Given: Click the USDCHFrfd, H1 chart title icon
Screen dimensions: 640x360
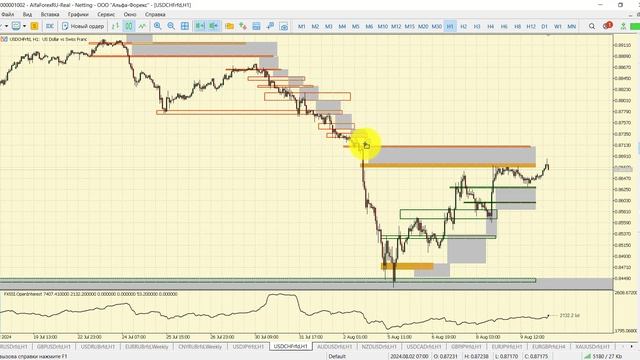Looking at the screenshot, I should tap(4, 39).
